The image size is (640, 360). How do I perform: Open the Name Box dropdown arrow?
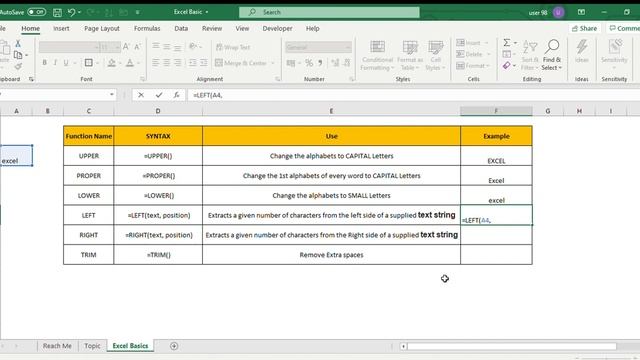click(111, 95)
